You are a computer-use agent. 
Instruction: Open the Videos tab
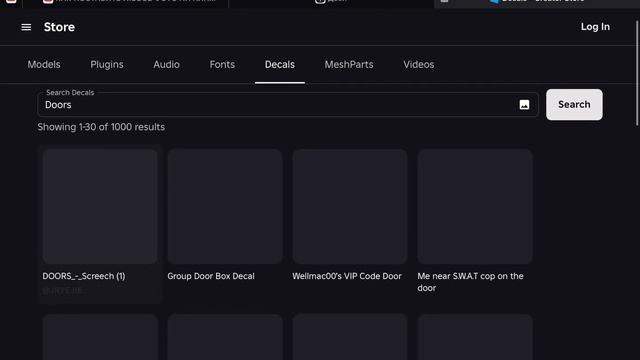pos(419,64)
